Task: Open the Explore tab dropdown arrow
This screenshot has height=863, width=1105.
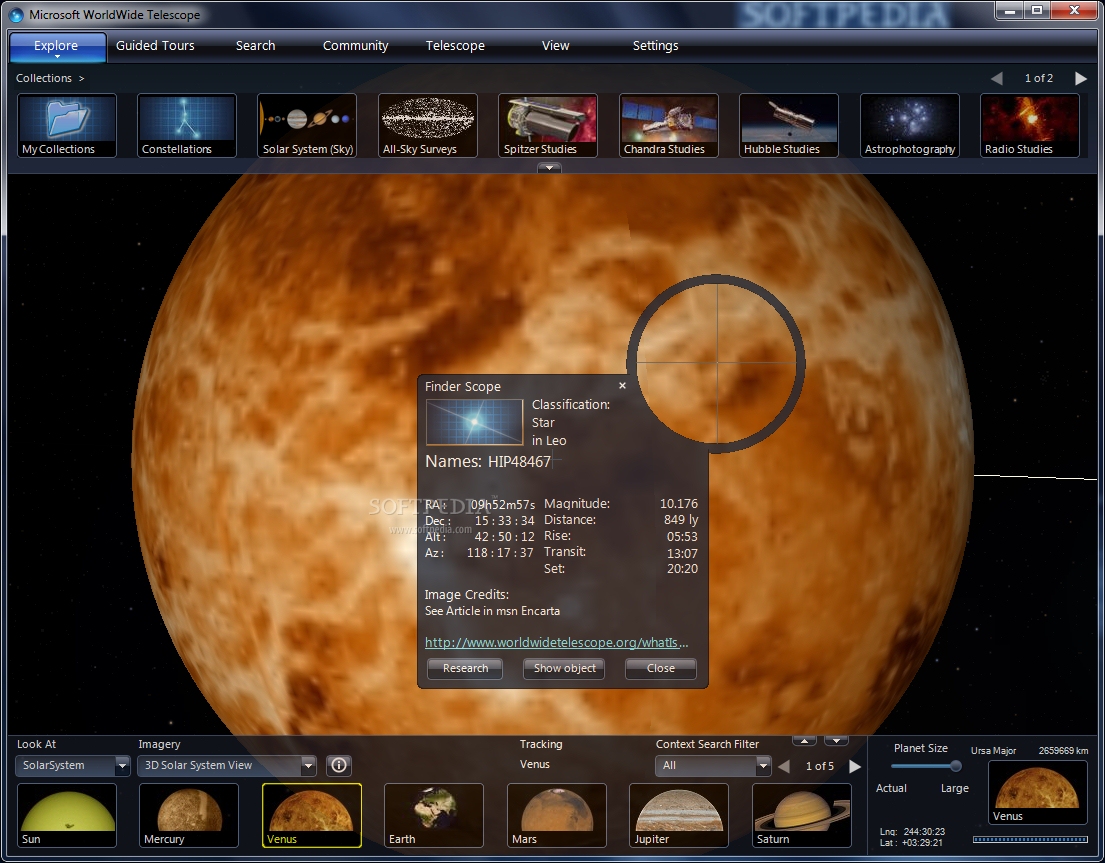Action: point(57,56)
